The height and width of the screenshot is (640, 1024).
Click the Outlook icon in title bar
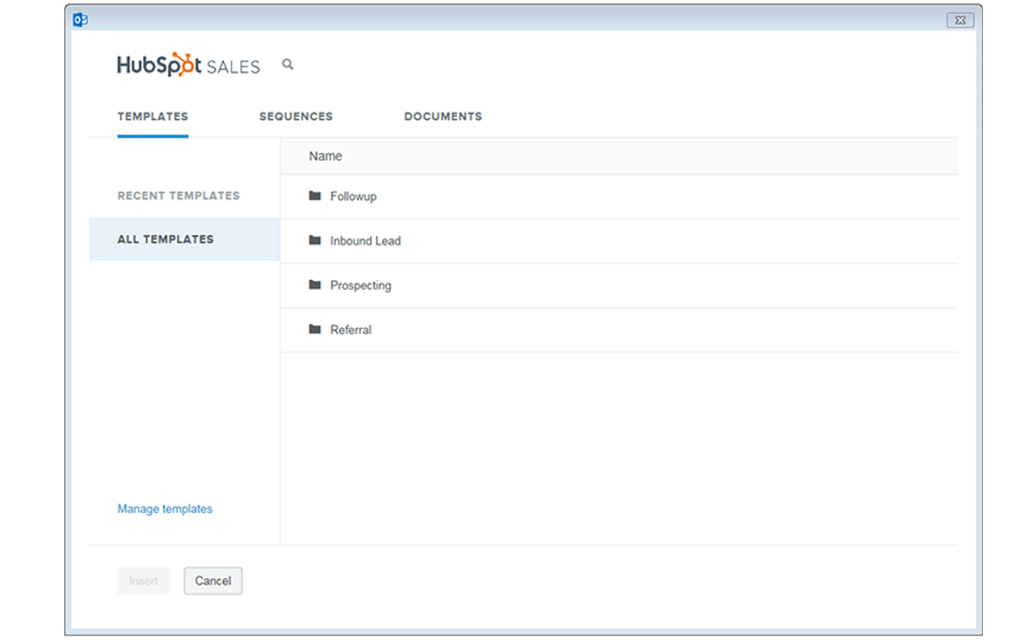click(80, 19)
